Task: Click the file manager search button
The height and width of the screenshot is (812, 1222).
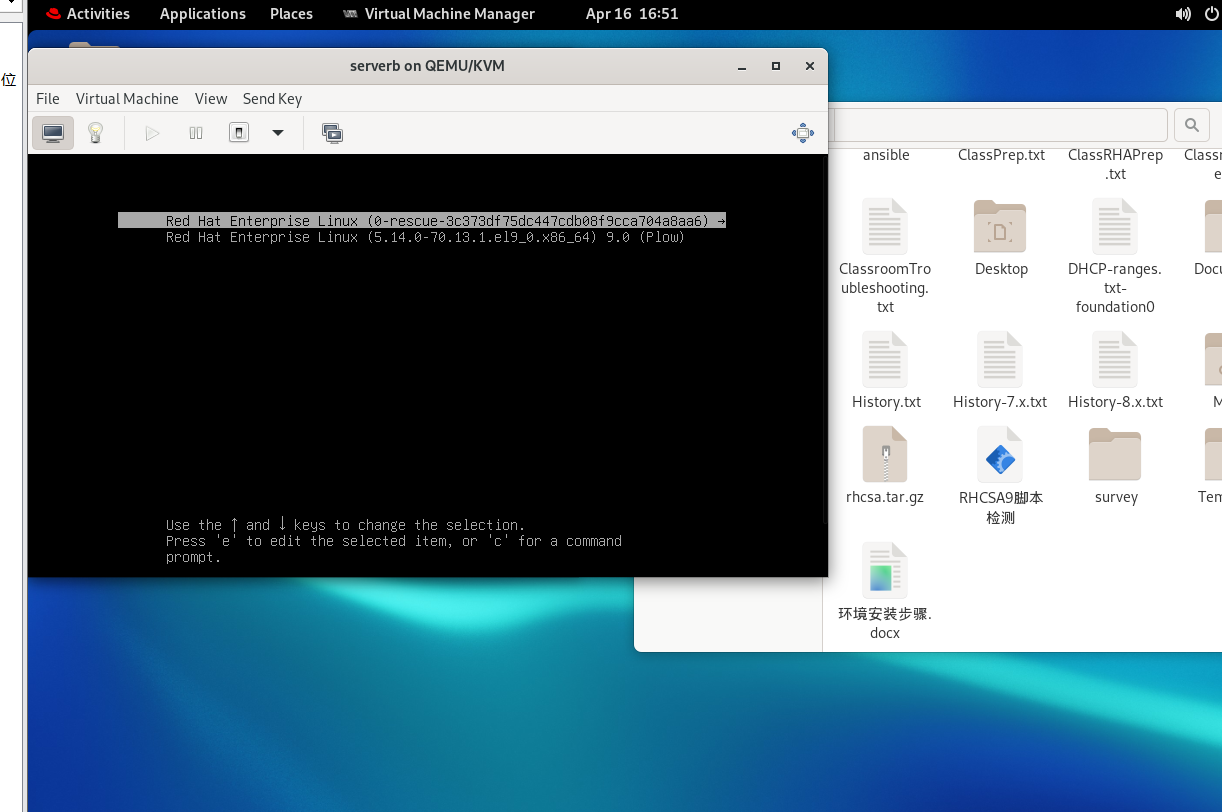Action: pos(1191,125)
